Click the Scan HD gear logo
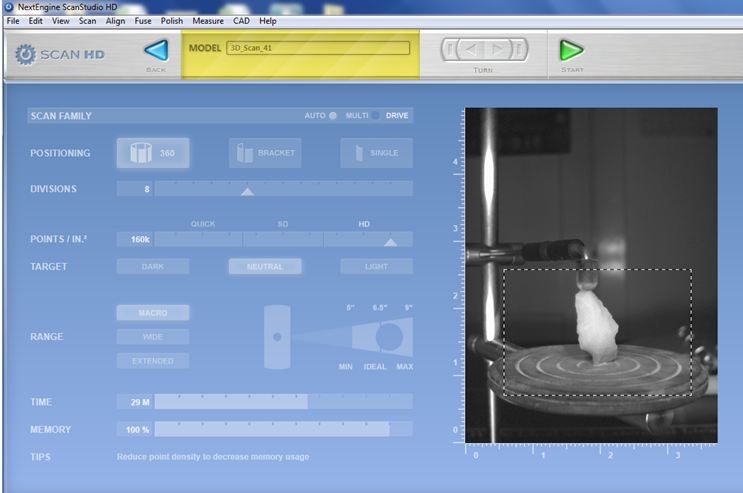Viewport: 743px width, 493px height. pos(25,55)
